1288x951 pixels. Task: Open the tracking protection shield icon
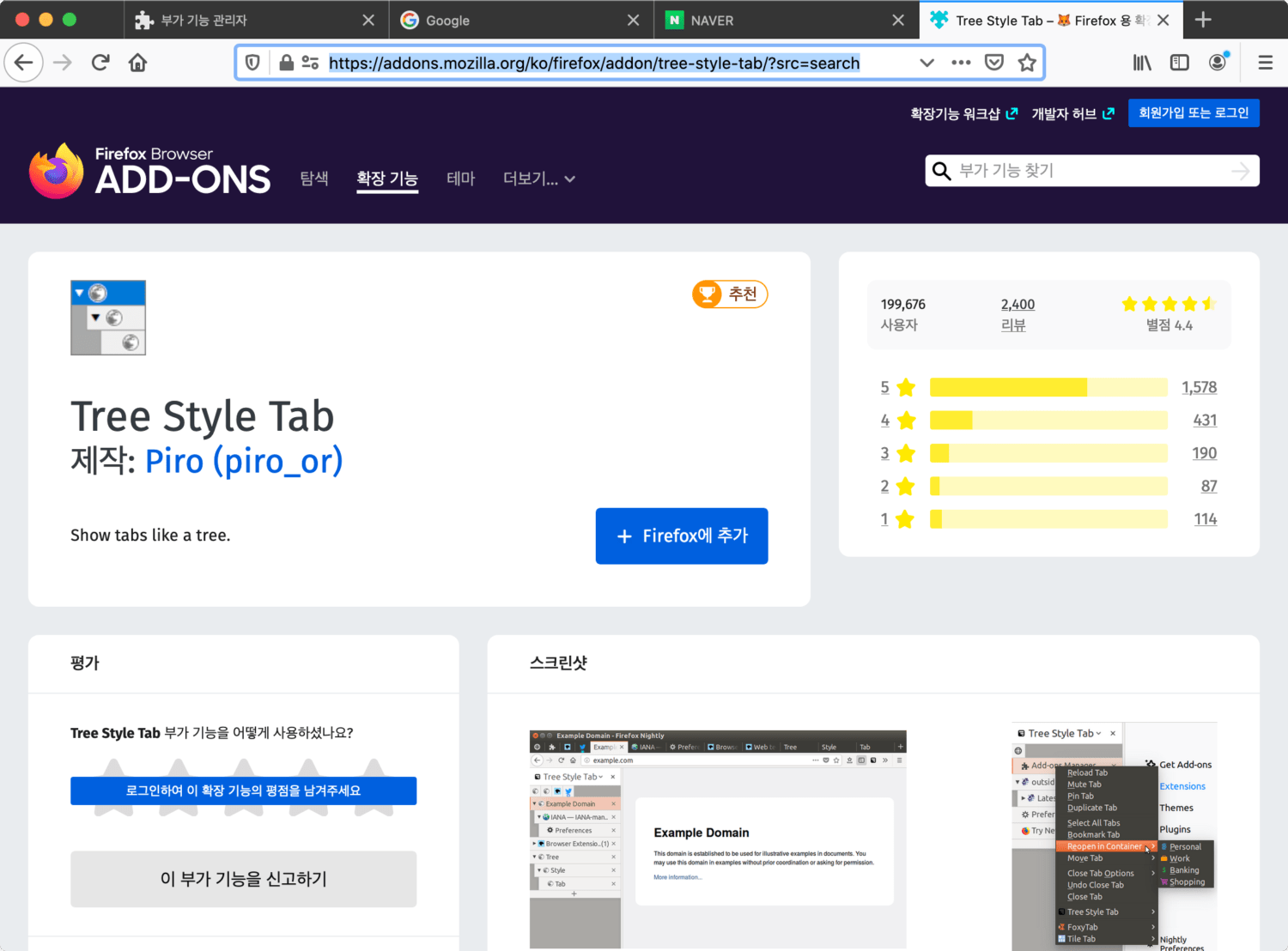[x=252, y=63]
